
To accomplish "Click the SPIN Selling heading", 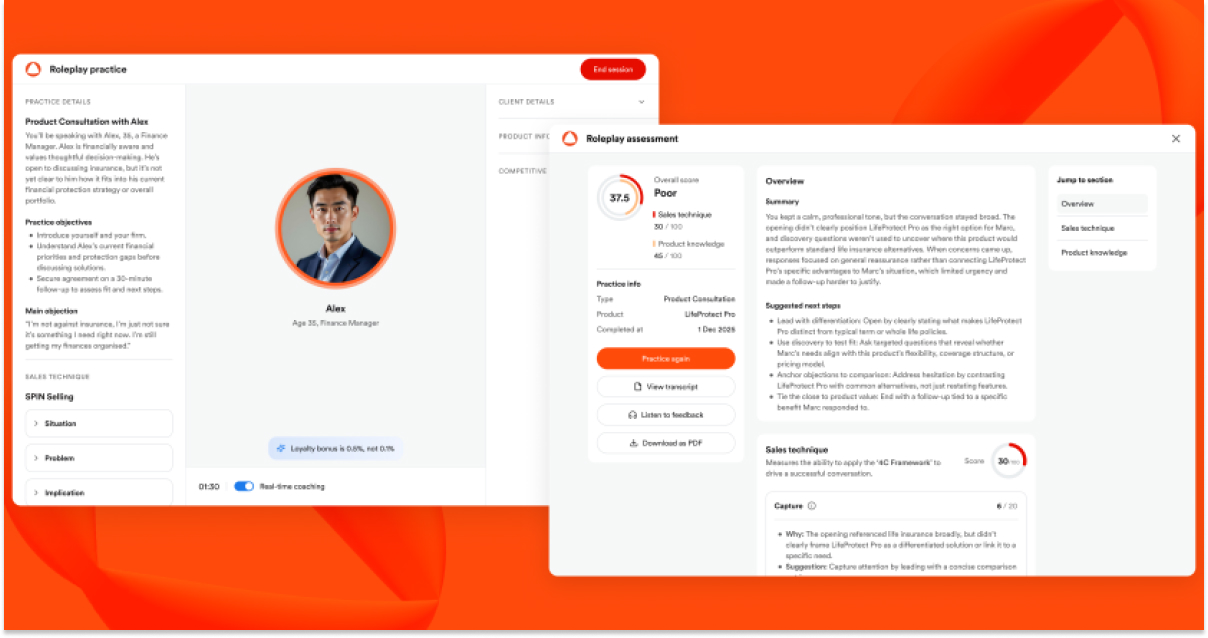I will click(x=49, y=397).
